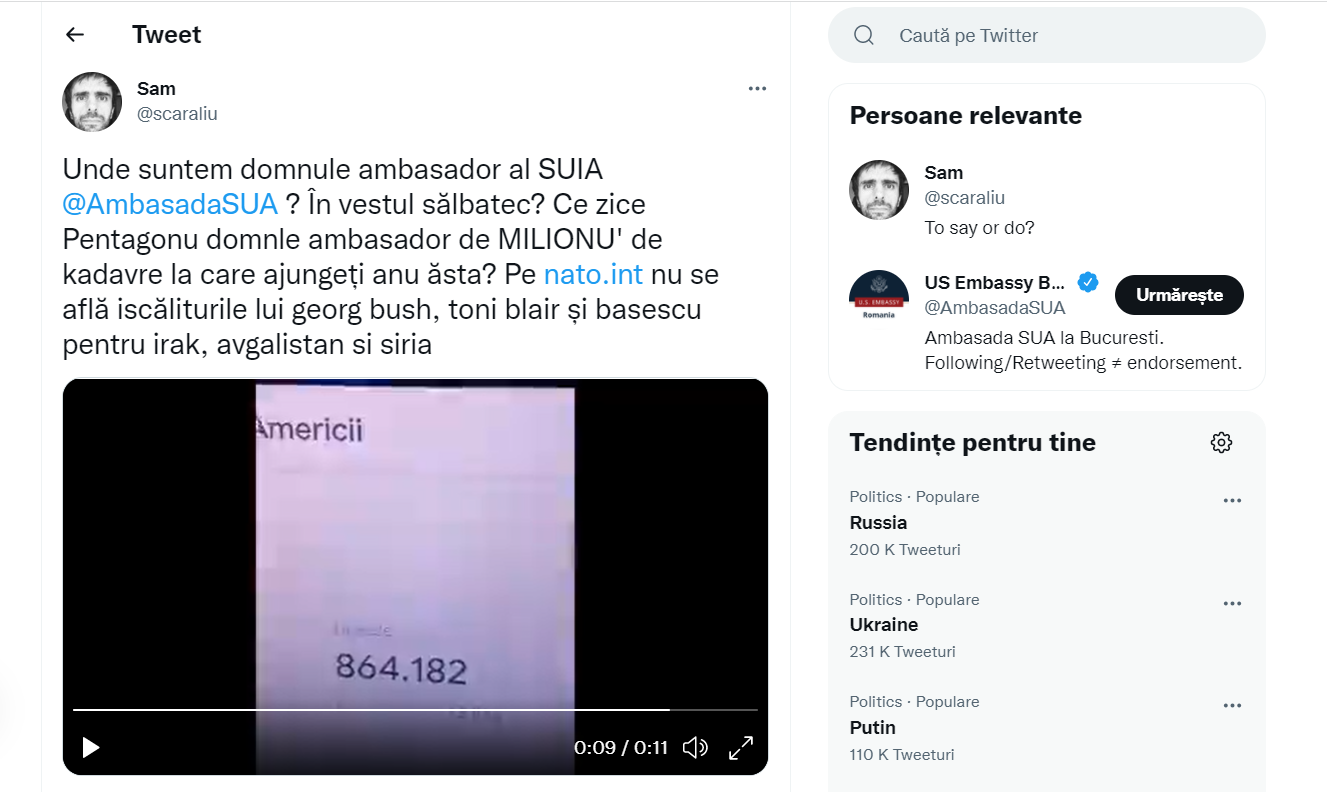
Task: Open more options for Ukraine trend
Action: point(1232,604)
